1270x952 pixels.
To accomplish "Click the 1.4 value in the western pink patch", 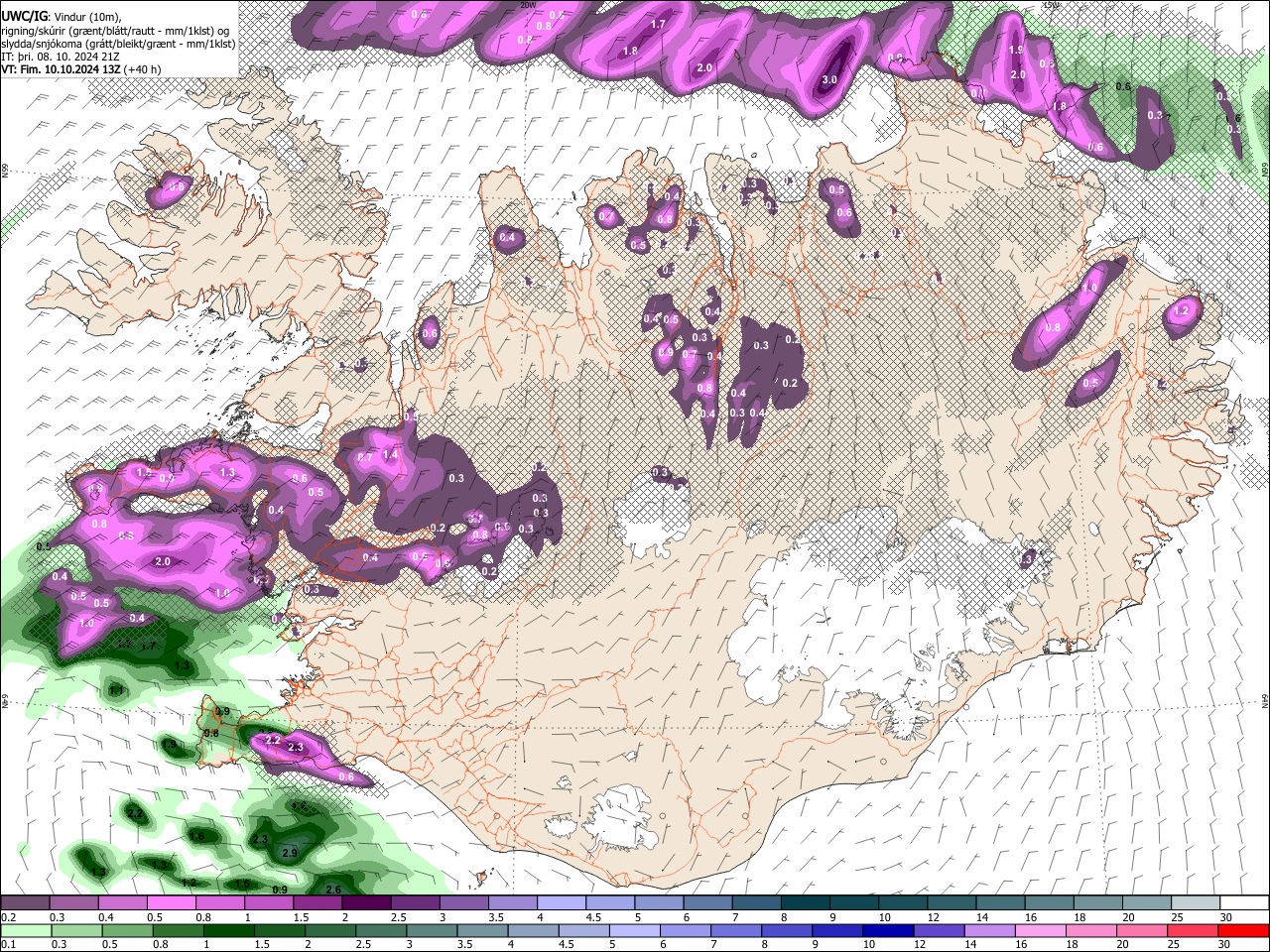I will pos(390,454).
